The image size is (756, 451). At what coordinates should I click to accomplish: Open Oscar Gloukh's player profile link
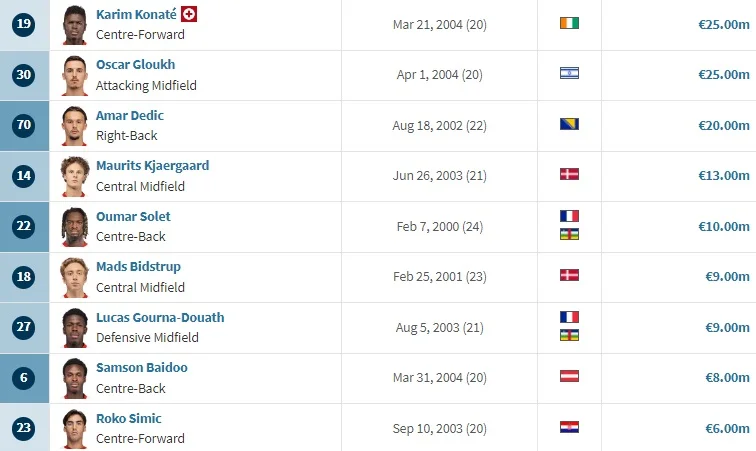[x=135, y=64]
